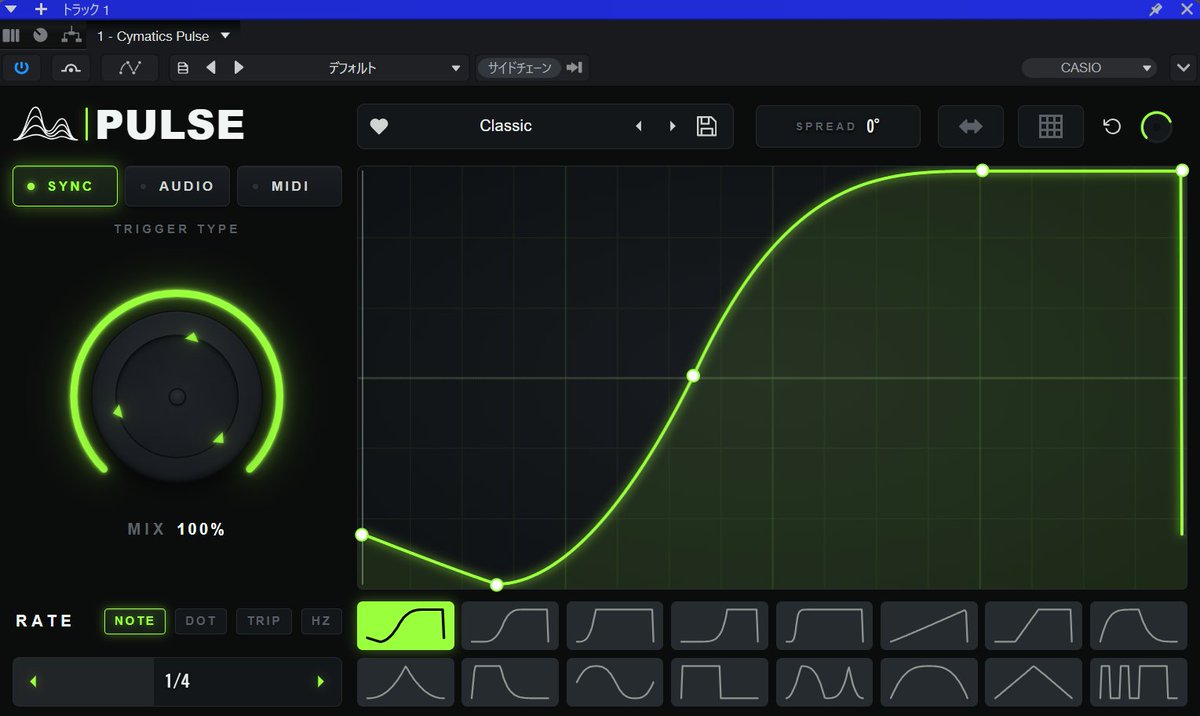Screen dimensions: 1200x716
Task: Open the host preset file icon
Action: click(x=182, y=68)
